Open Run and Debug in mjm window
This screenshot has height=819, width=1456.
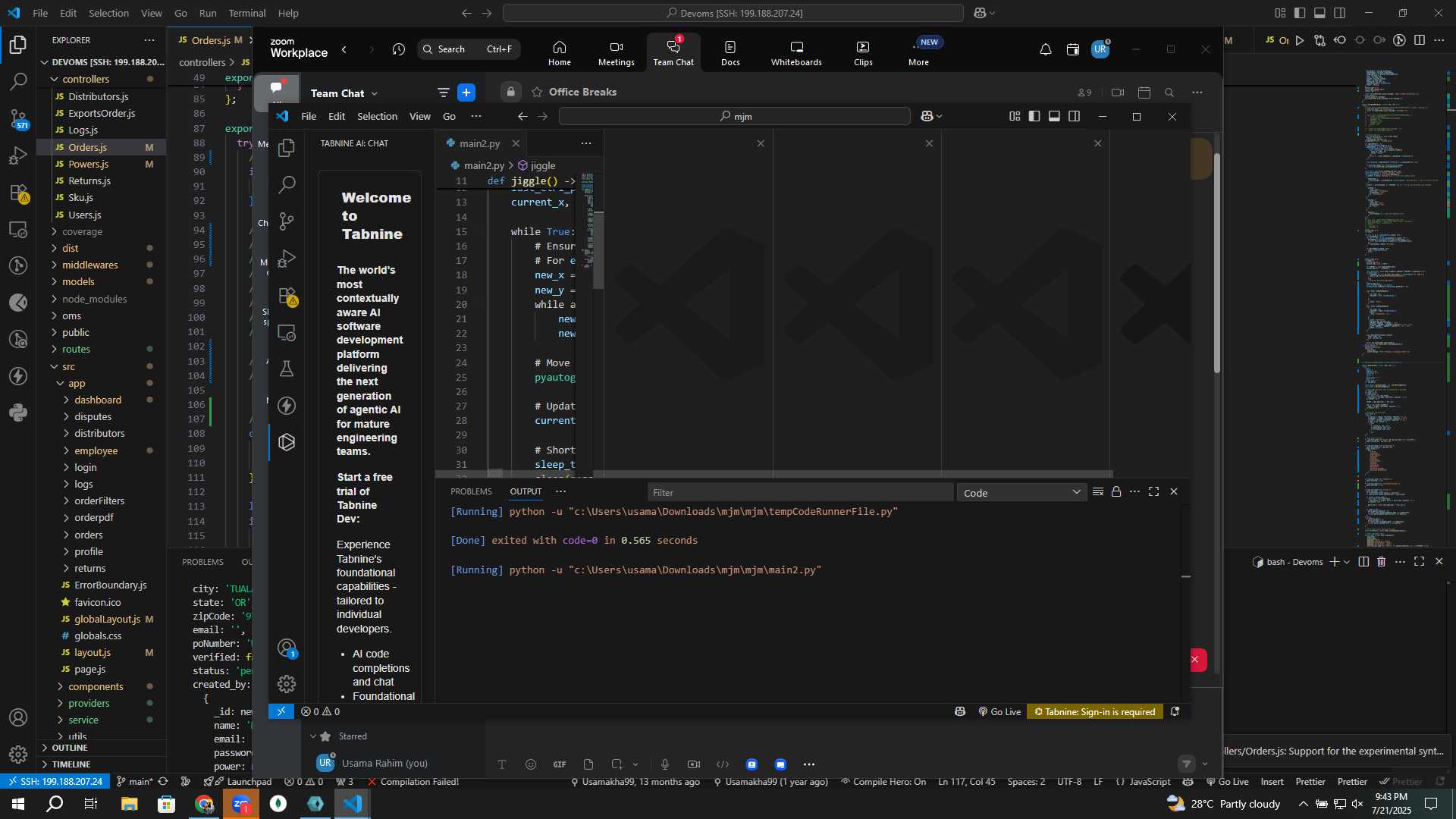tap(287, 259)
